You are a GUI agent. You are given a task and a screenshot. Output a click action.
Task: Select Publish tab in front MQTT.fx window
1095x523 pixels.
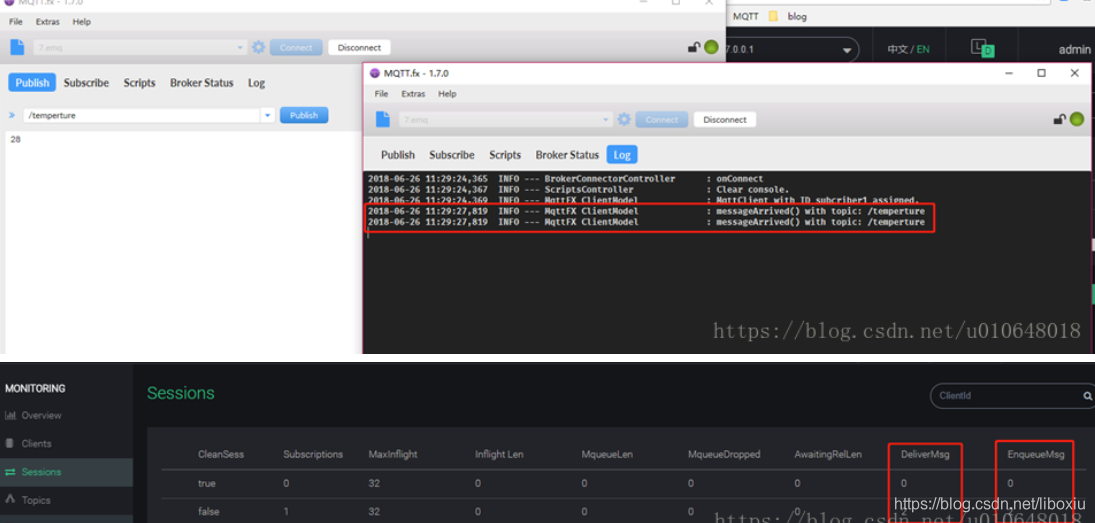coord(398,155)
